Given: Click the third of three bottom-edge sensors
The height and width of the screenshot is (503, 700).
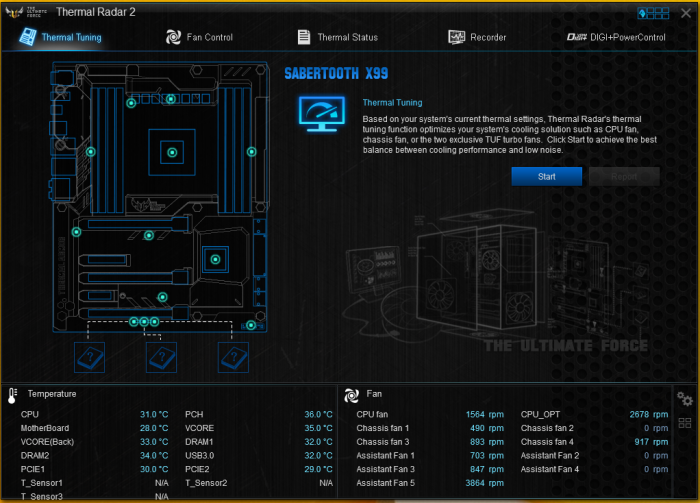Looking at the screenshot, I should pyautogui.click(x=154, y=321).
